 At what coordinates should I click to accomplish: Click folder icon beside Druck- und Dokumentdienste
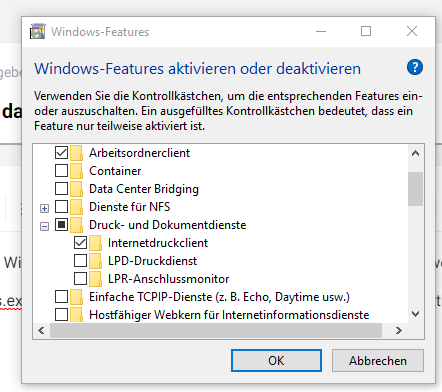(x=76, y=225)
